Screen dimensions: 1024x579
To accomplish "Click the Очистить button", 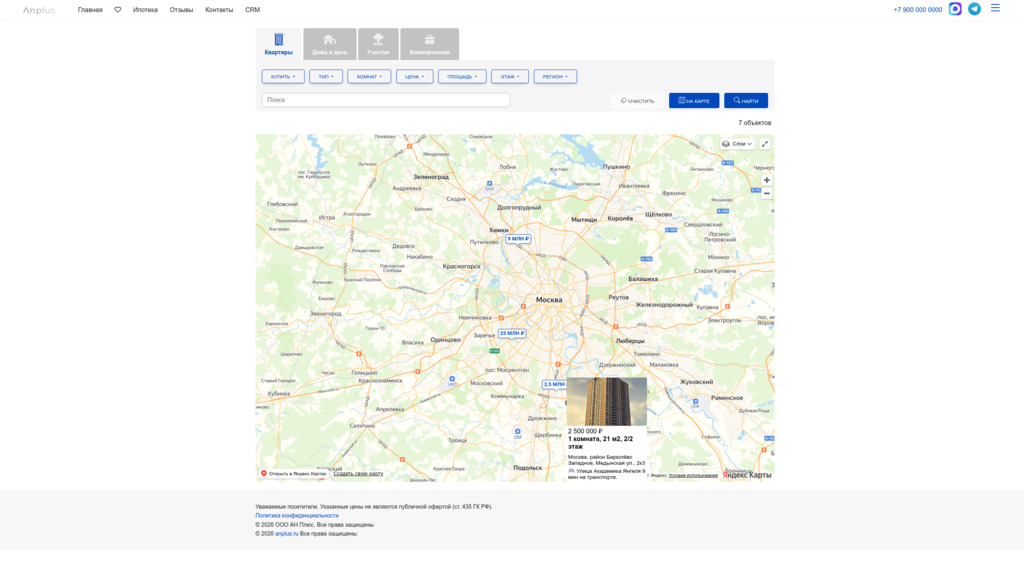I will pos(637,101).
